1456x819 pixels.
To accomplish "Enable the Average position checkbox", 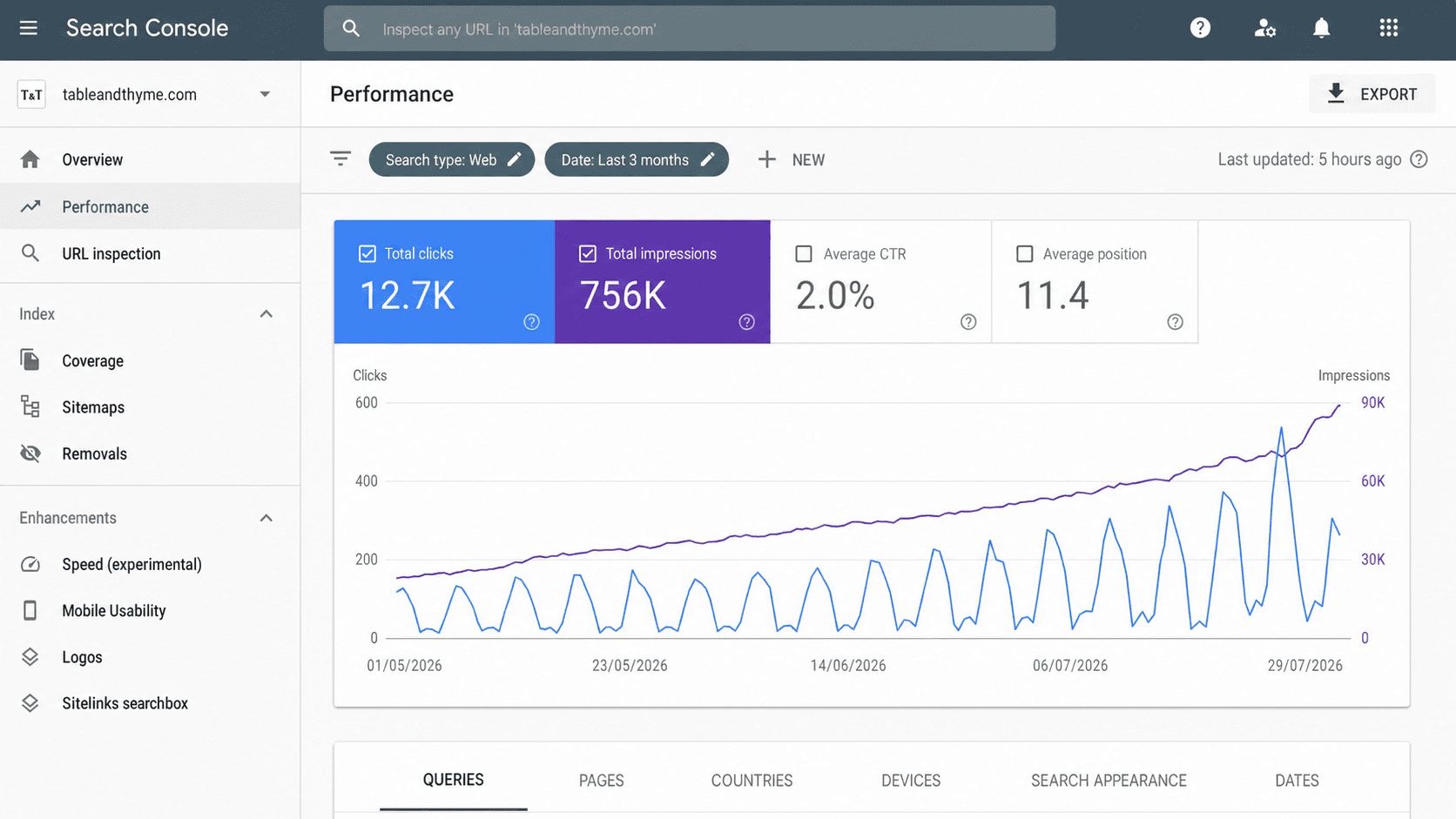I will tap(1025, 253).
